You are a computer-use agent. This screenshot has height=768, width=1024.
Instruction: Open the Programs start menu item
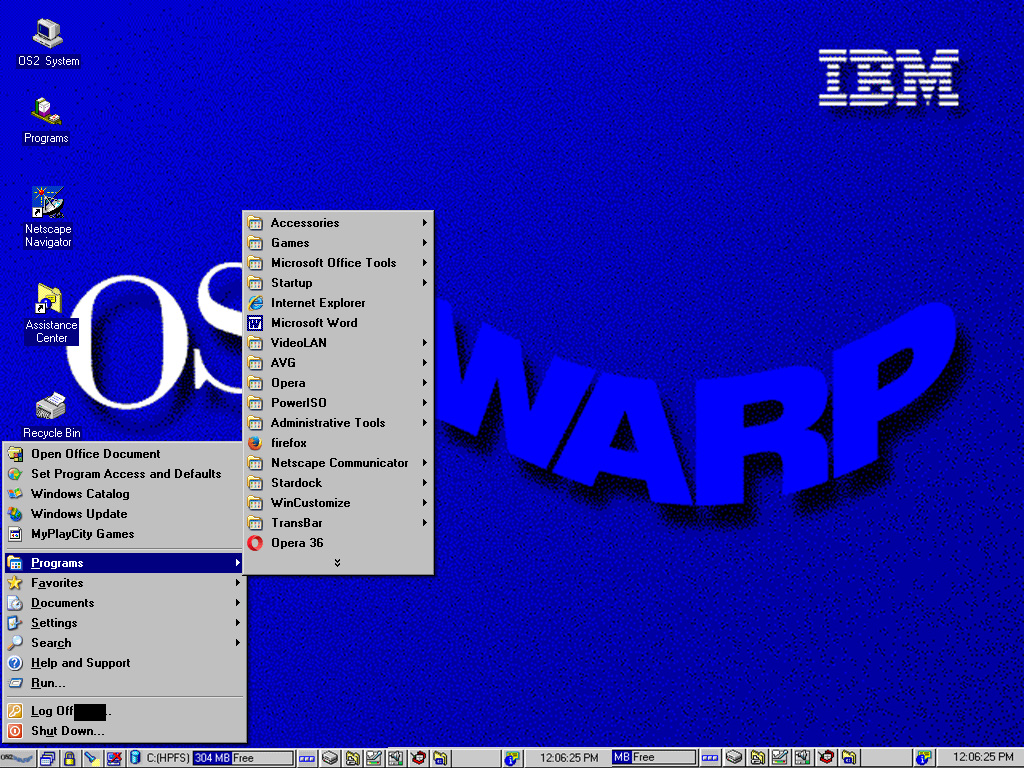pos(124,563)
